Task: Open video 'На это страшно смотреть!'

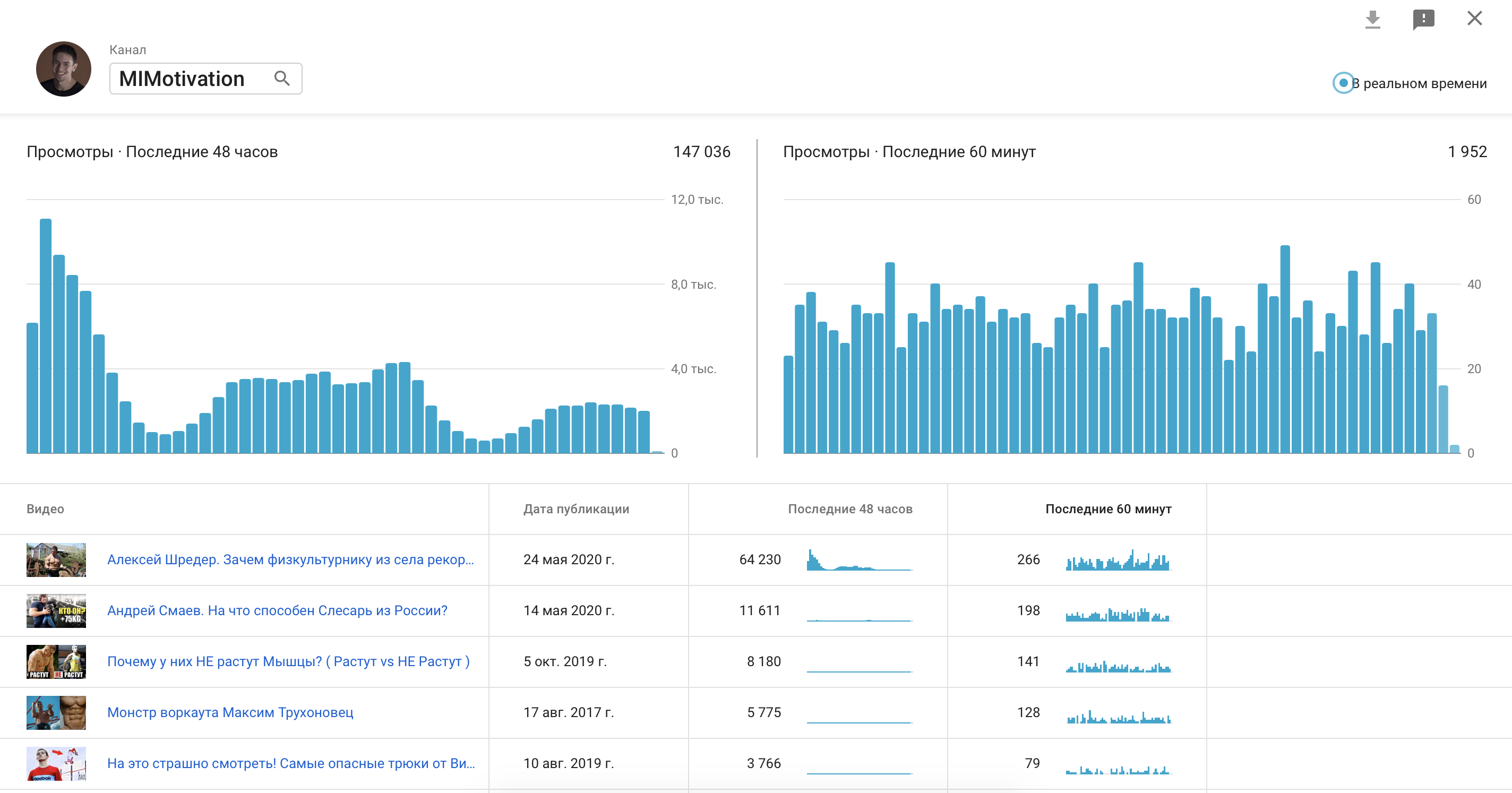Action: pos(291,763)
